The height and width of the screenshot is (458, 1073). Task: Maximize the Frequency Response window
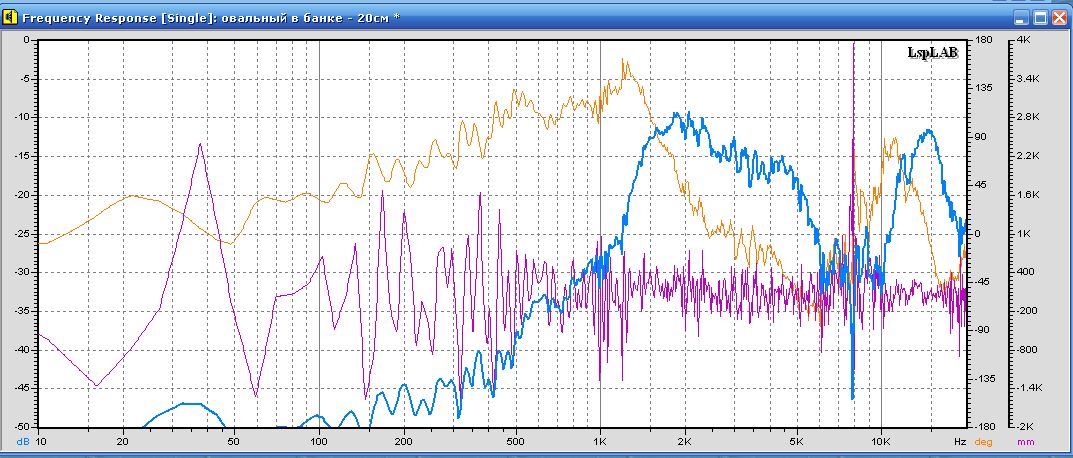pyautogui.click(x=1040, y=18)
